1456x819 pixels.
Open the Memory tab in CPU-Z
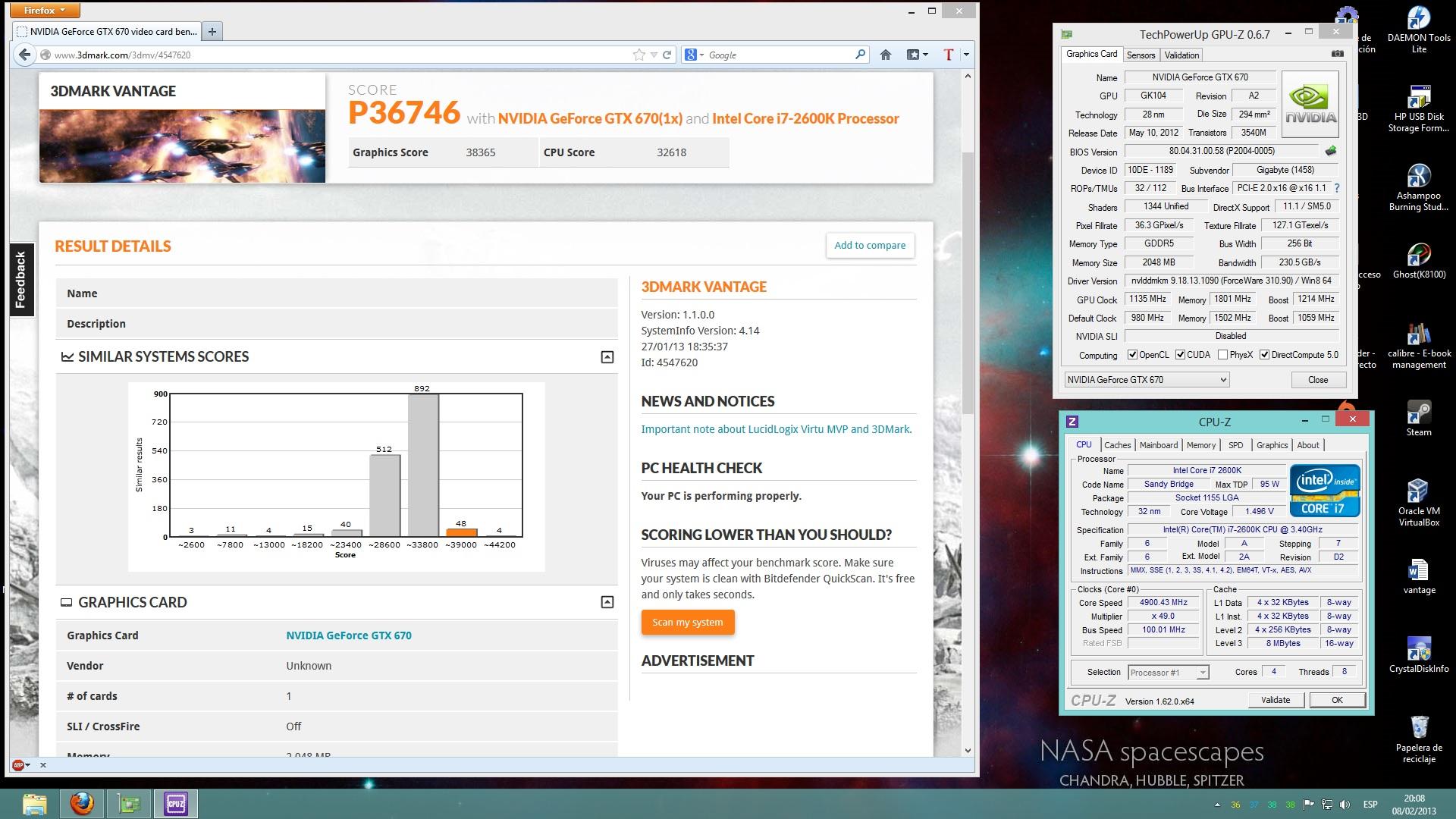point(1200,445)
